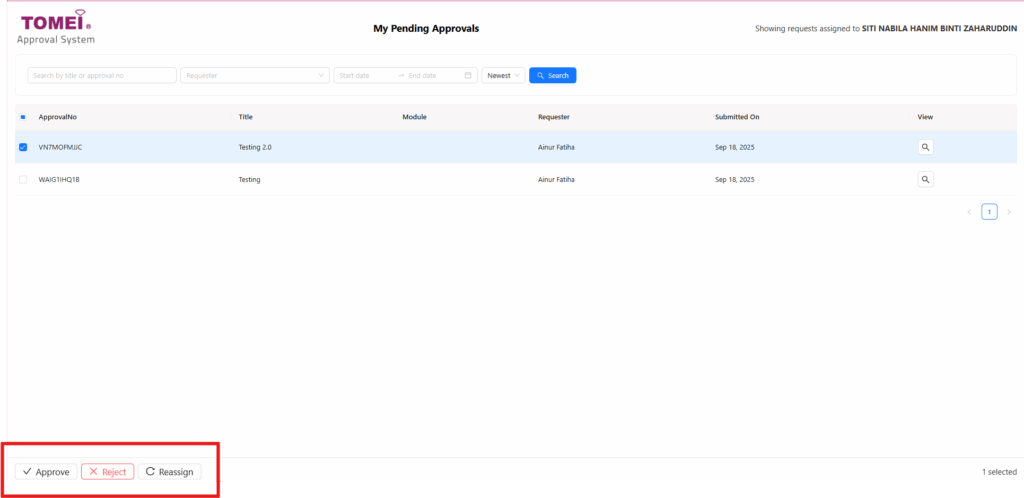Click the Submitted On column header
Viewport: 1024px width, 498px height.
[x=737, y=117]
